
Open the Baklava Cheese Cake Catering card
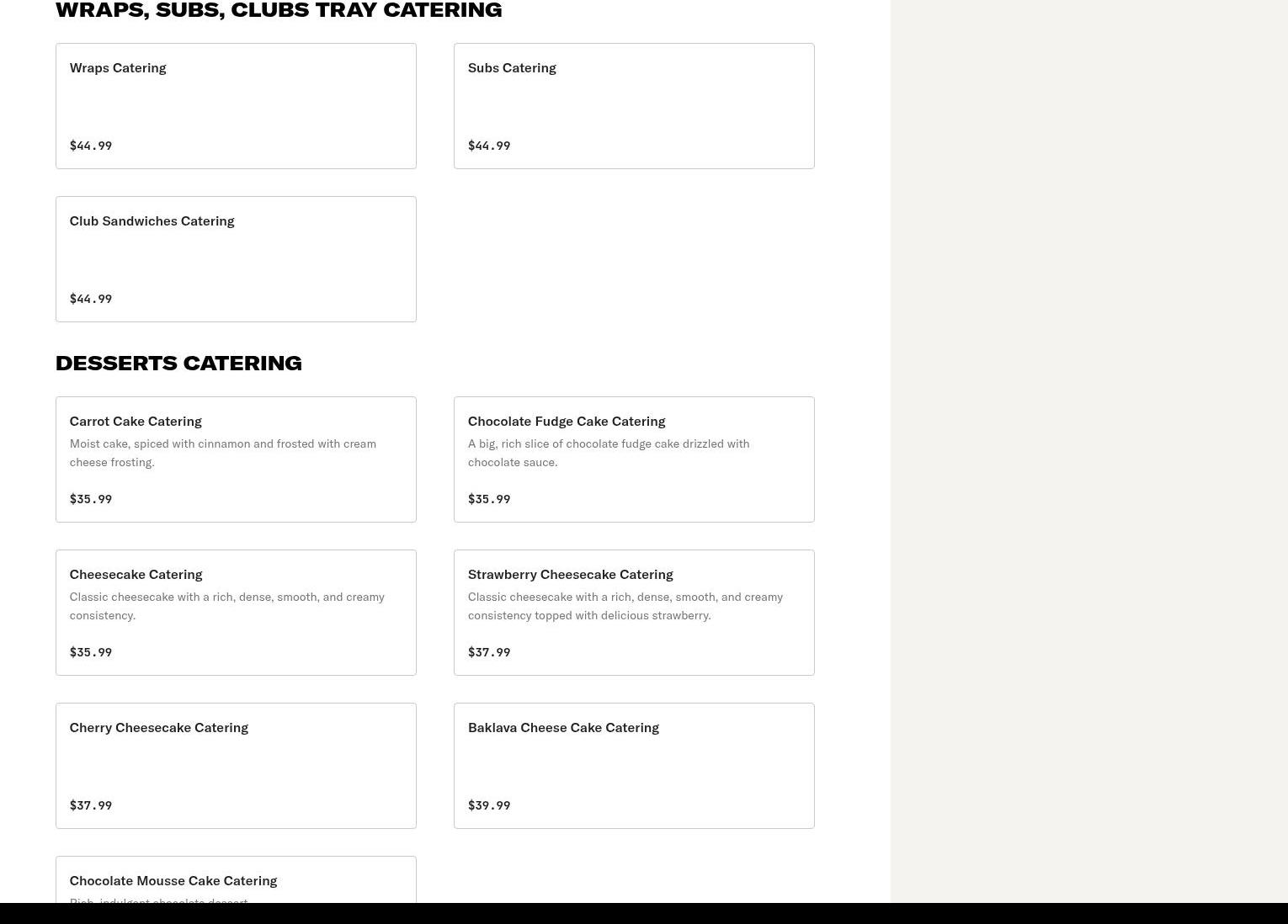634,766
